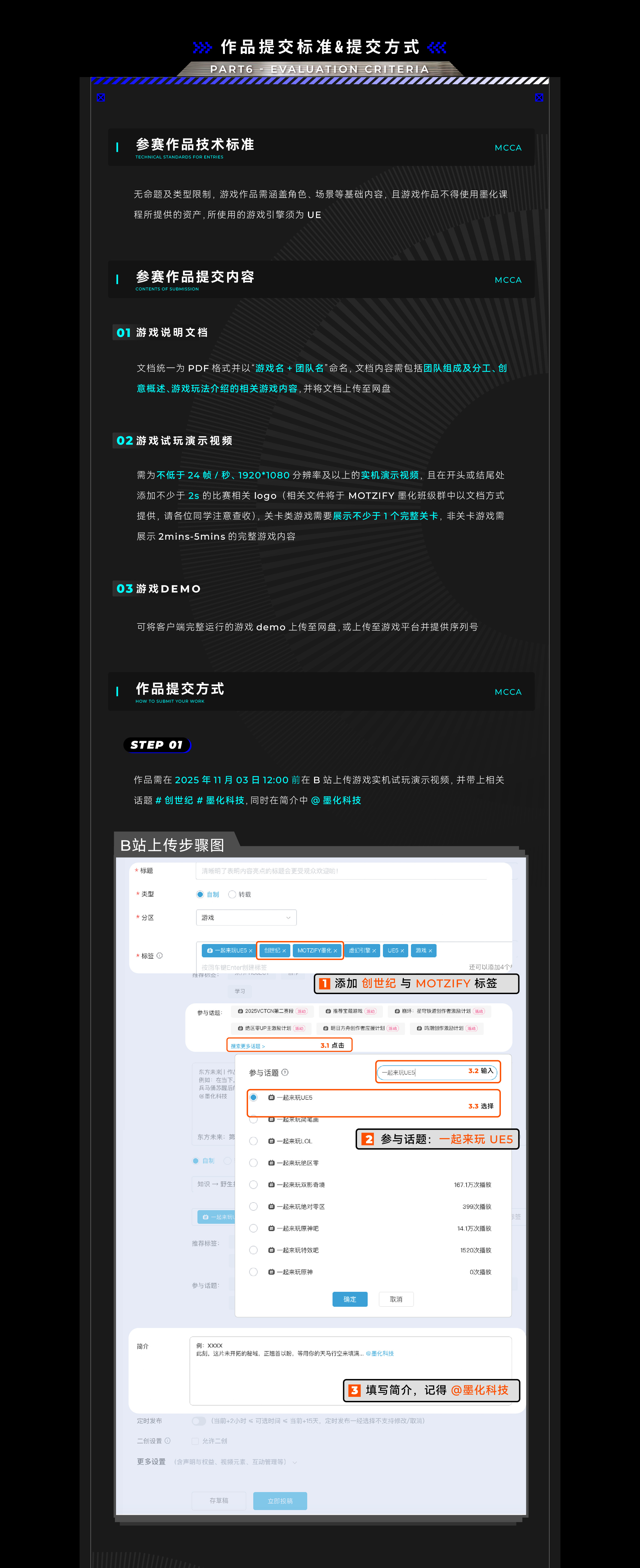Click the info icon beside 标签
The height and width of the screenshot is (1568, 640).
coord(160,956)
